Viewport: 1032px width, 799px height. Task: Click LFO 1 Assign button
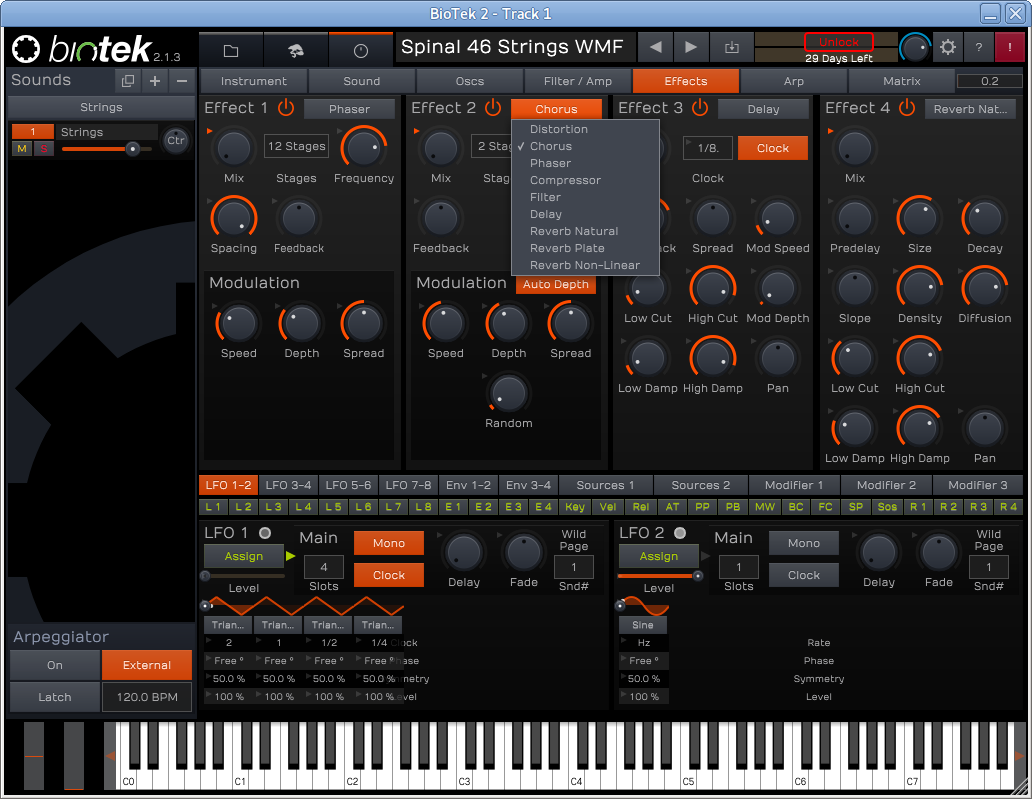click(x=244, y=556)
